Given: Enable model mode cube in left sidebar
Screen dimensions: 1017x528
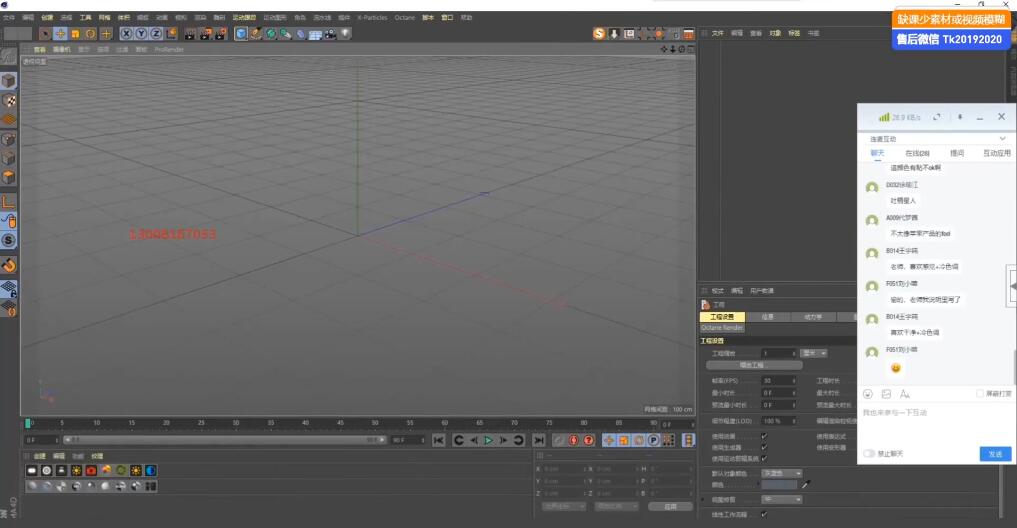Looking at the screenshot, I should coord(8,81).
